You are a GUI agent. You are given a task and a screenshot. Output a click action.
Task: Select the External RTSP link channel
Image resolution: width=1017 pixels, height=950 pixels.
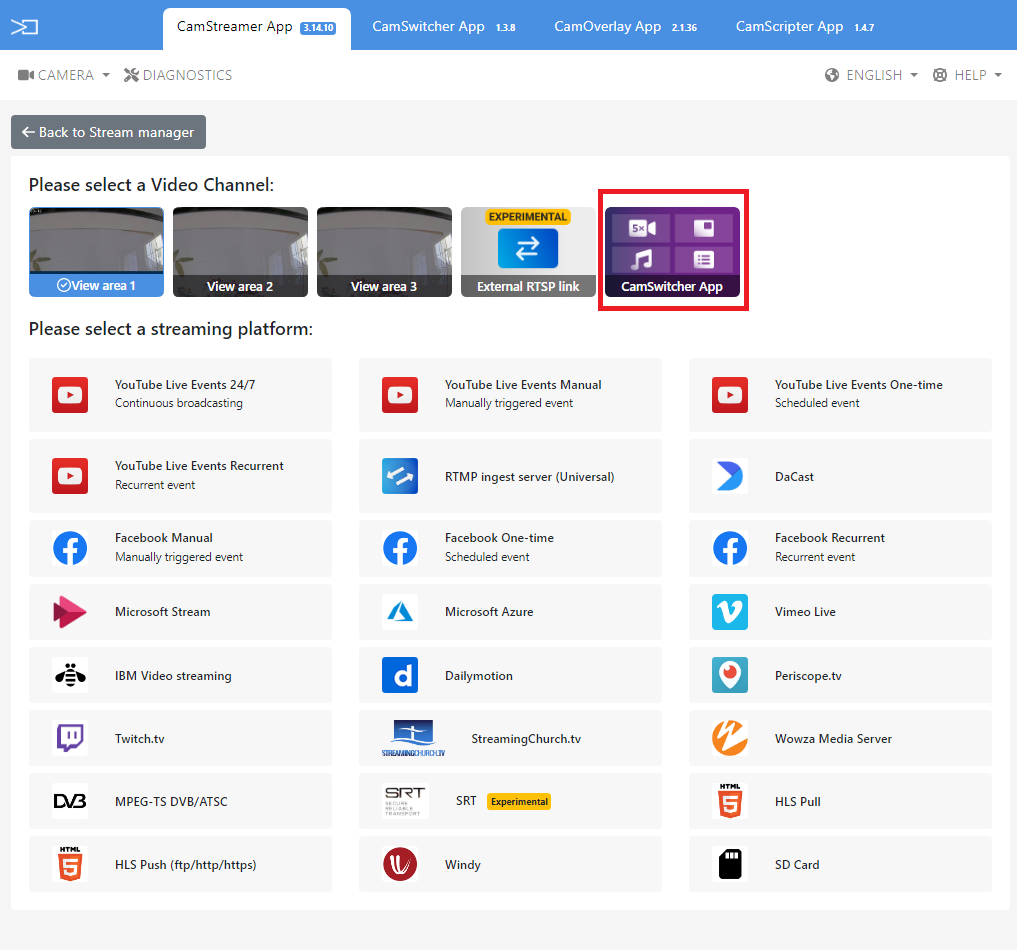pyautogui.click(x=528, y=252)
